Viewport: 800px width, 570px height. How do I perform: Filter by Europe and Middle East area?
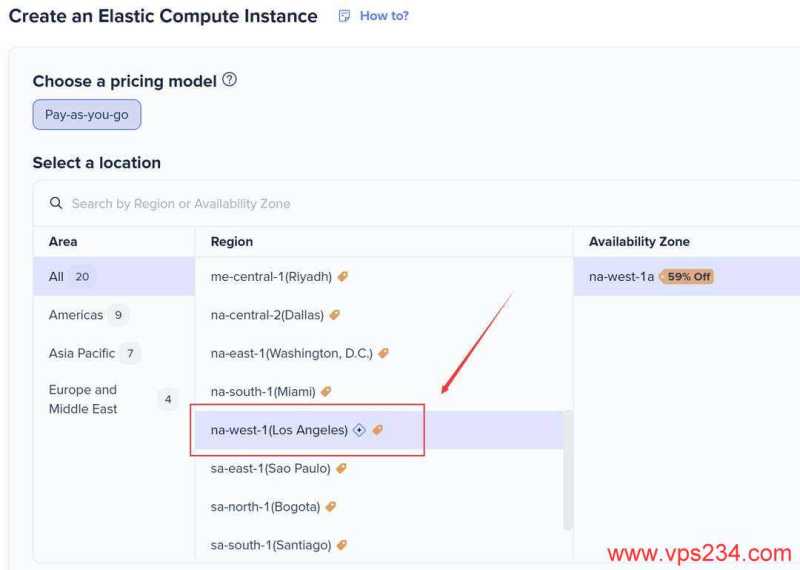[x=83, y=399]
